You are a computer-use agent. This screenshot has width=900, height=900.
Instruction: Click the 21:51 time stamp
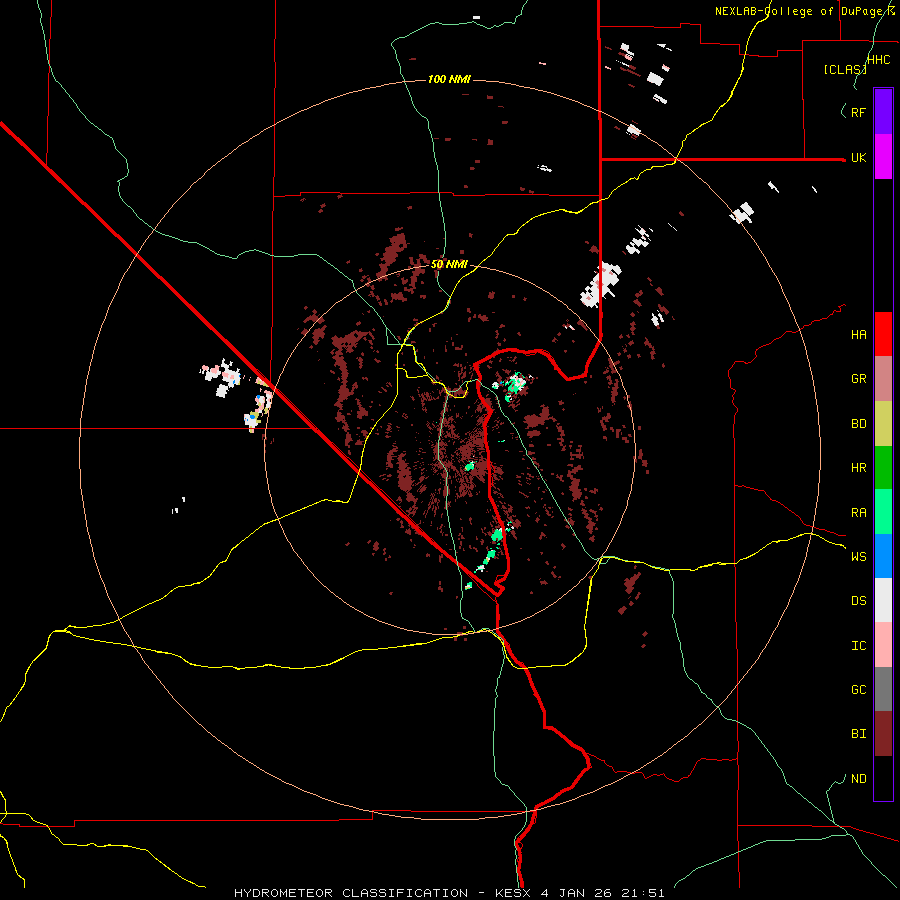[645, 893]
